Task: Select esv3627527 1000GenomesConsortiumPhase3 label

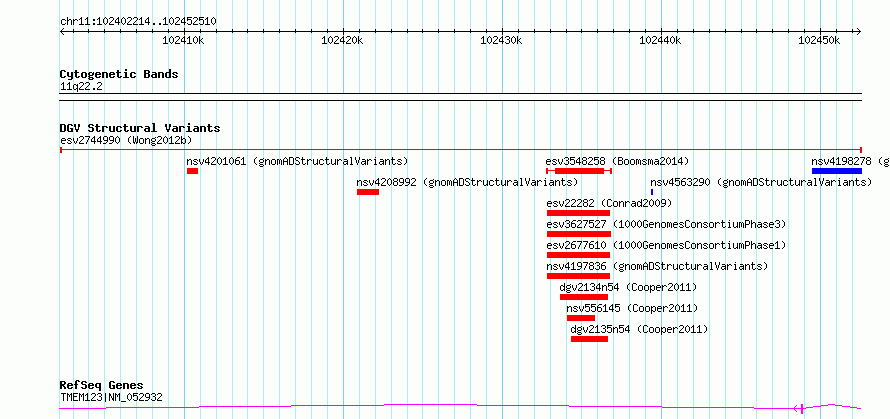Action: click(666, 224)
